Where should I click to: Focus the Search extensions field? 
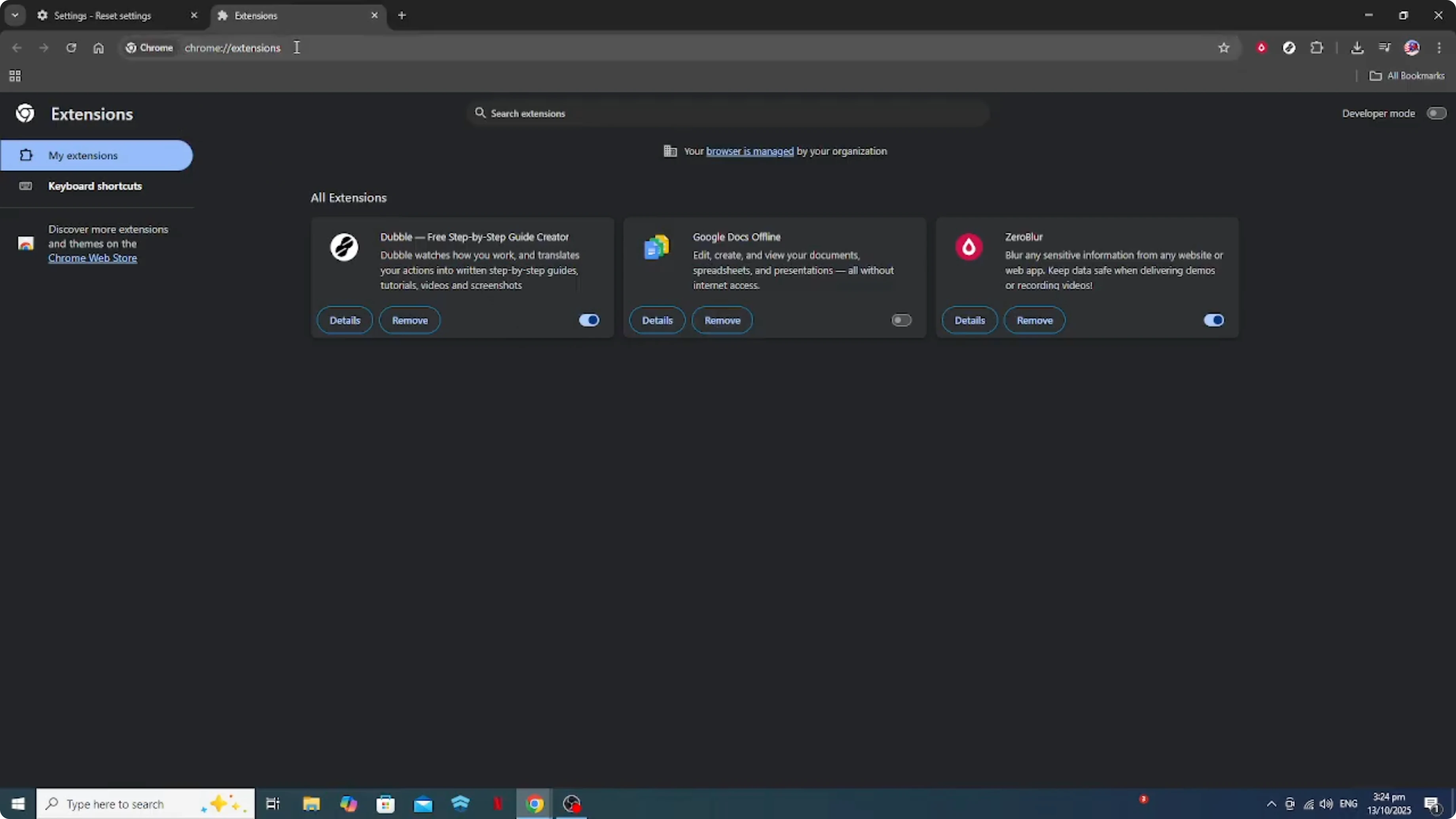coord(728,113)
